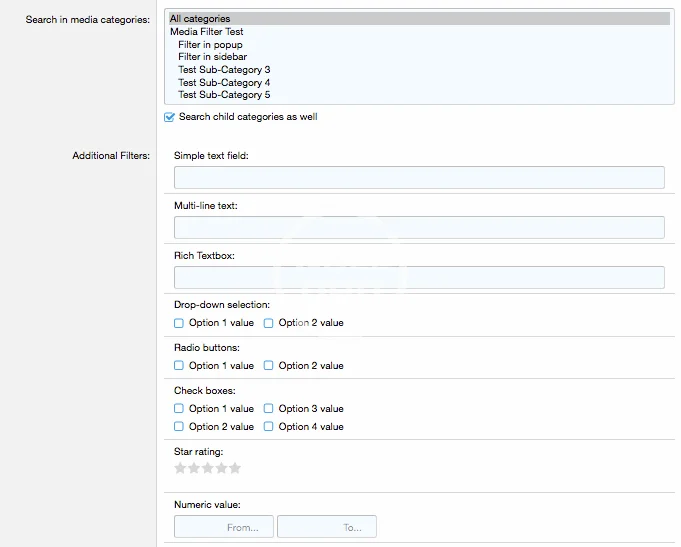
Task: Select All categories in the list
Action: pos(200,19)
